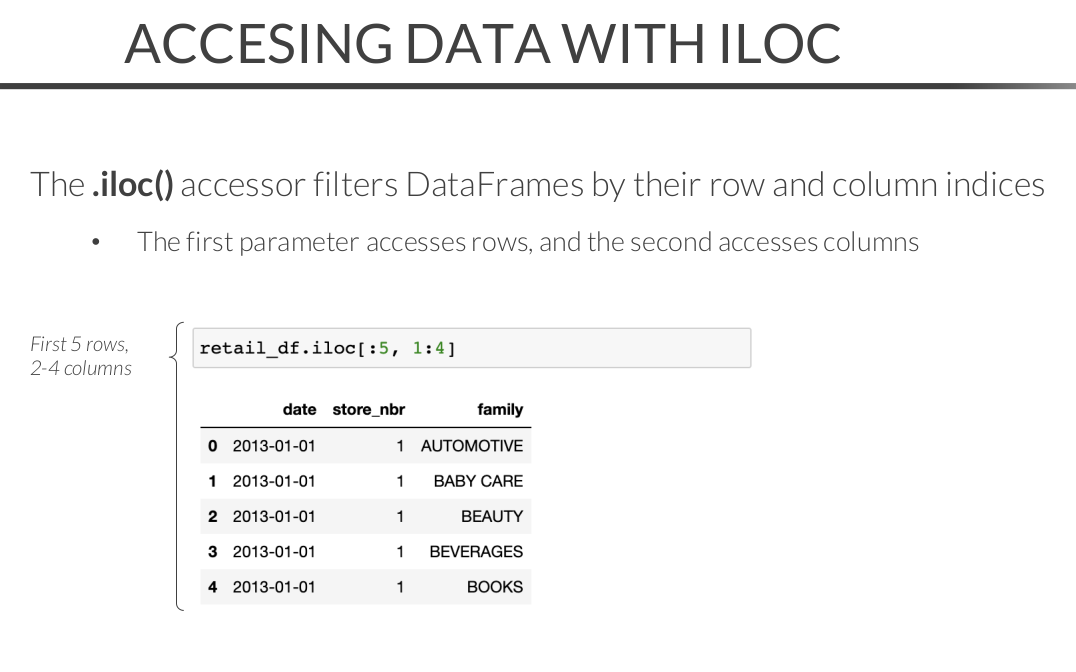The height and width of the screenshot is (672, 1076).
Task: Click the BOOKS cell in the last row
Action: [494, 587]
